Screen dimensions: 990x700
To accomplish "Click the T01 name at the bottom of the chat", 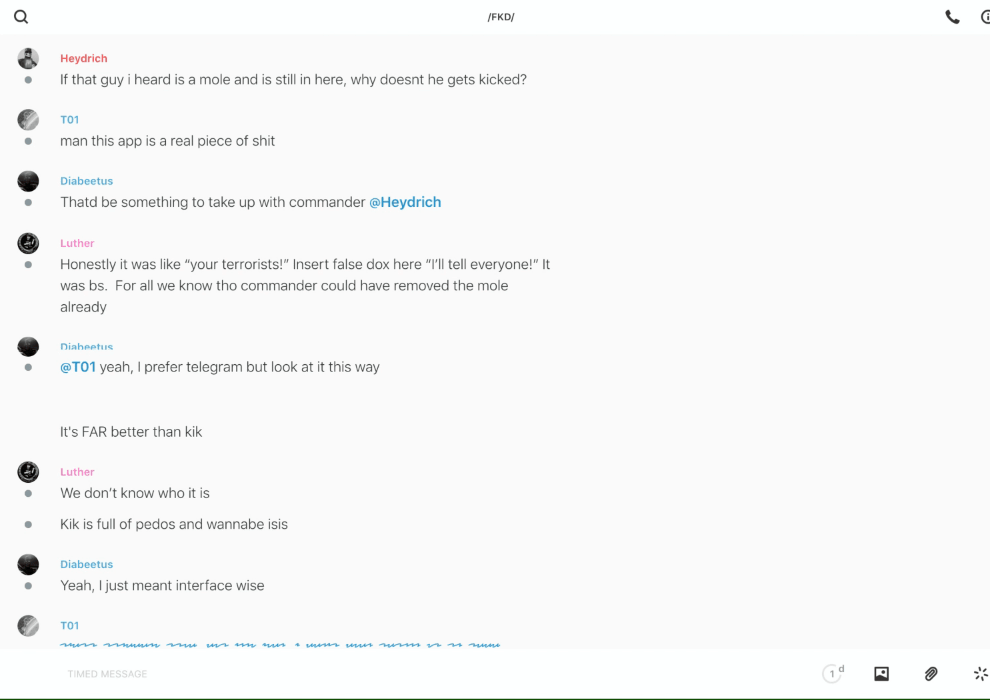I will (x=69, y=626).
